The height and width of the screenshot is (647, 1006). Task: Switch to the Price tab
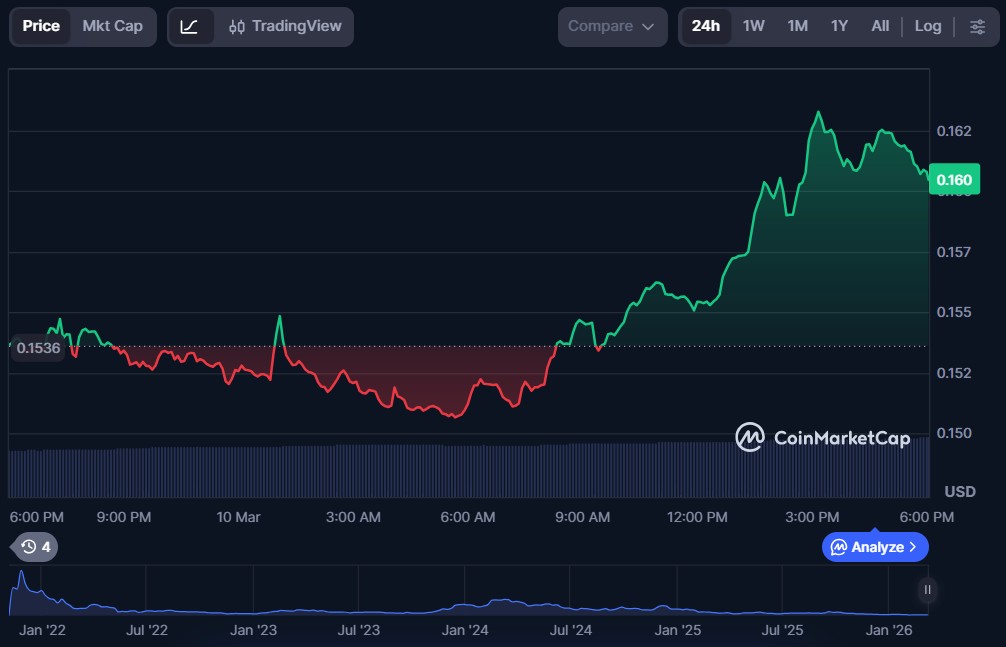click(x=41, y=26)
